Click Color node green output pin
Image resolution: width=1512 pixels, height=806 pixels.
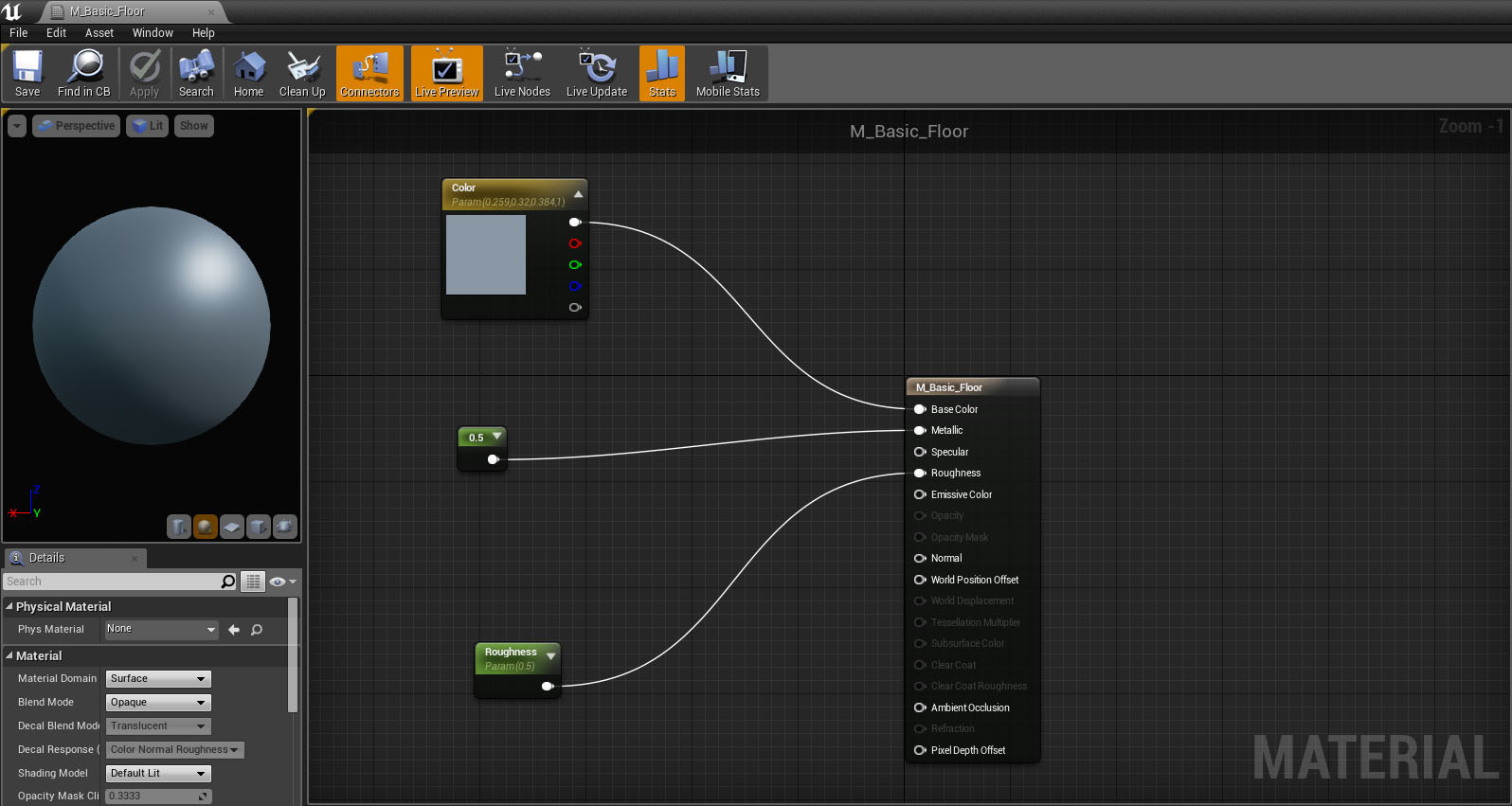574,265
